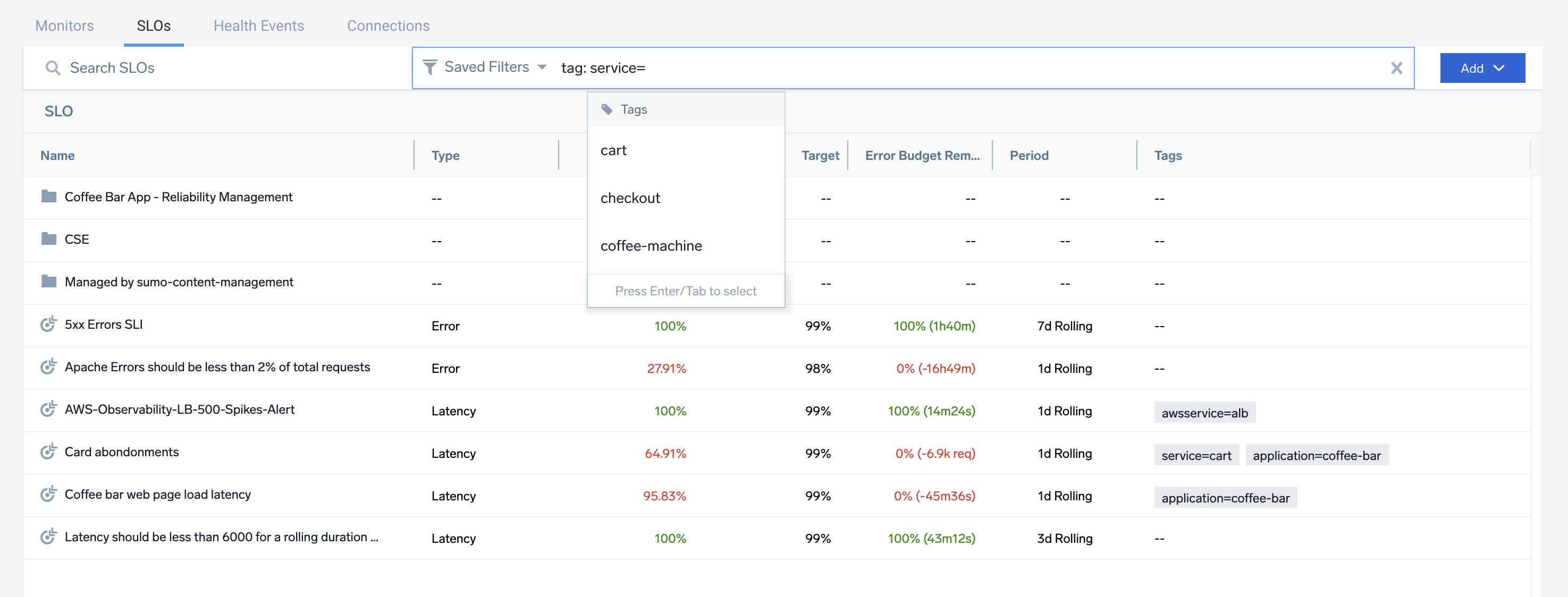Switch to the Monitors tab
Image resolution: width=1568 pixels, height=597 pixels.
point(64,25)
